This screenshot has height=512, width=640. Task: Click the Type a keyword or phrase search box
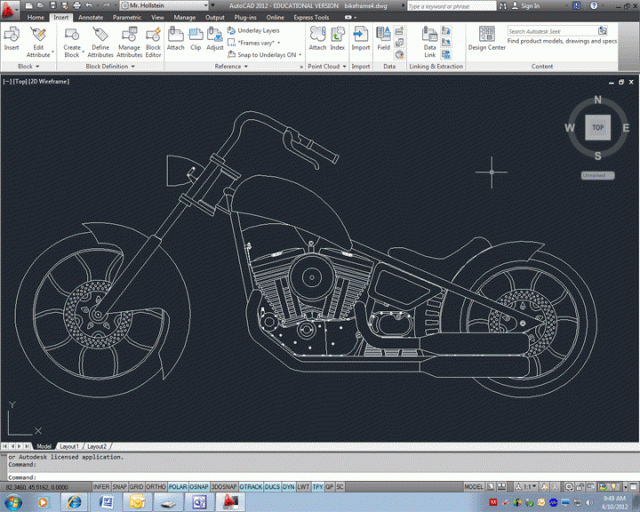tap(451, 6)
